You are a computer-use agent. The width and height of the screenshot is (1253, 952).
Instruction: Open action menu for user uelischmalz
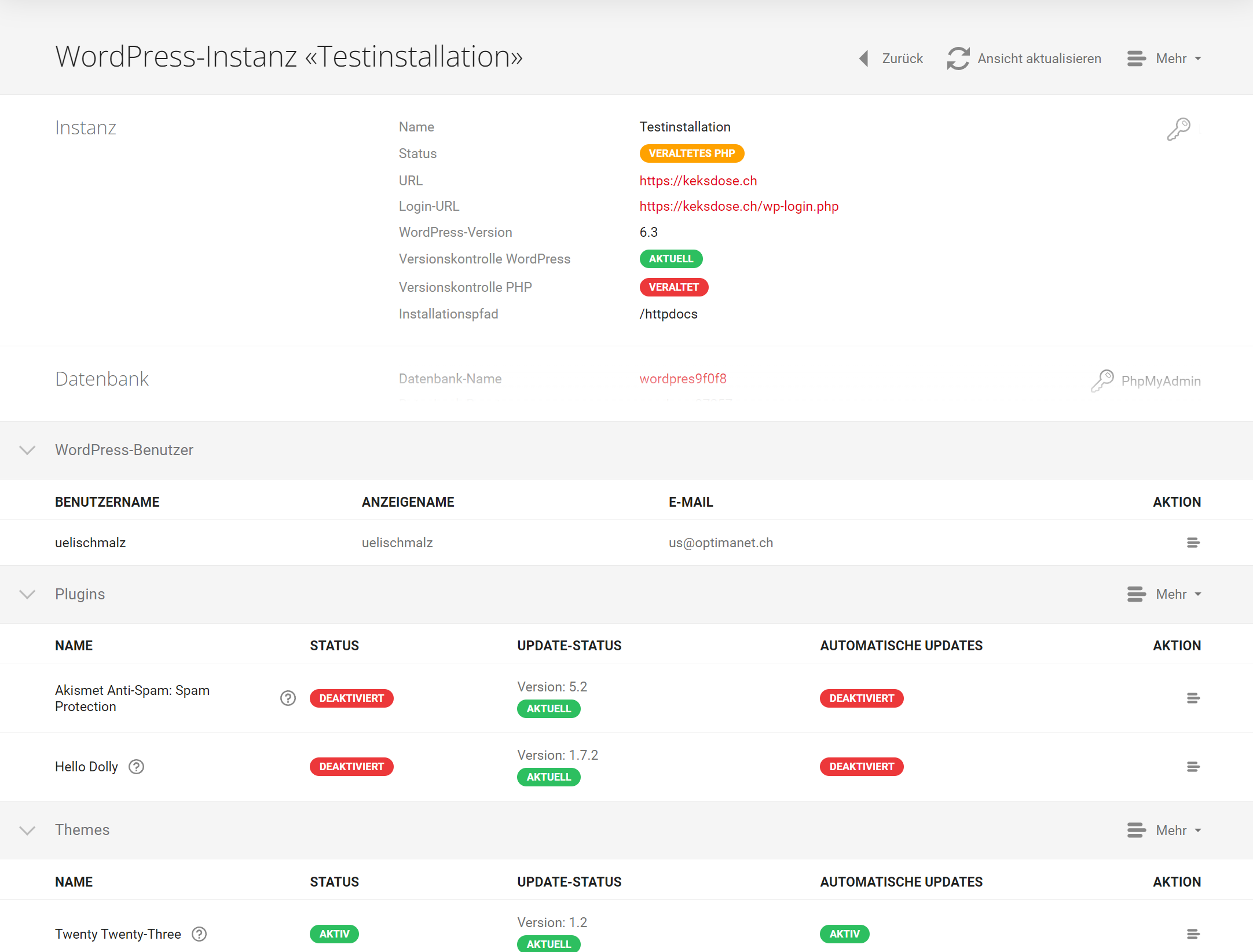point(1193,543)
